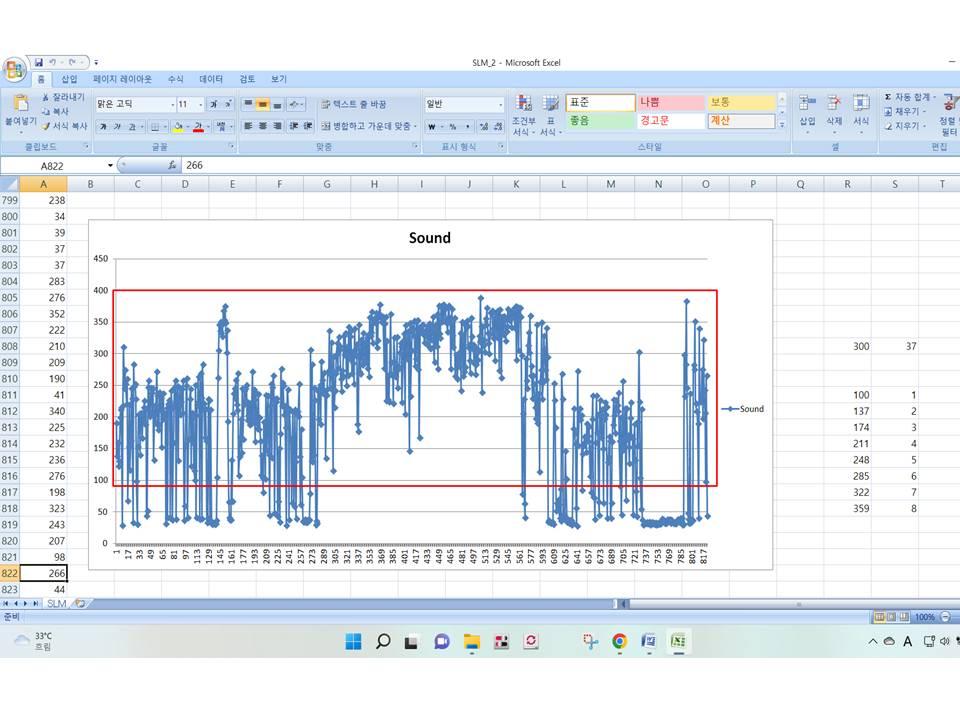Open Formulas (수식) tab
Viewport: 960px width, 720px height.
[x=176, y=79]
